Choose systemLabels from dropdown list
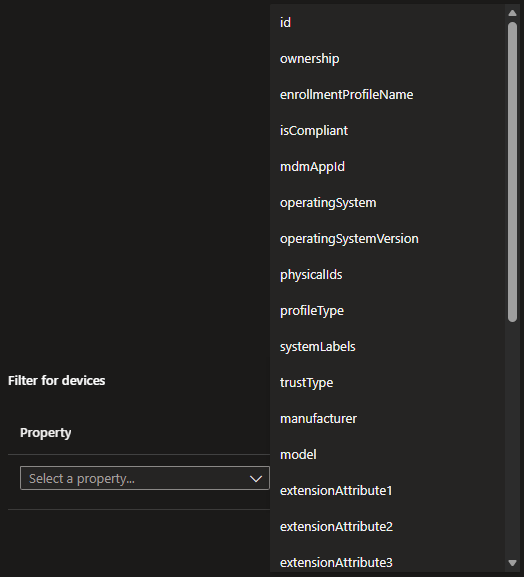Image resolution: width=524 pixels, height=577 pixels. coord(387,347)
